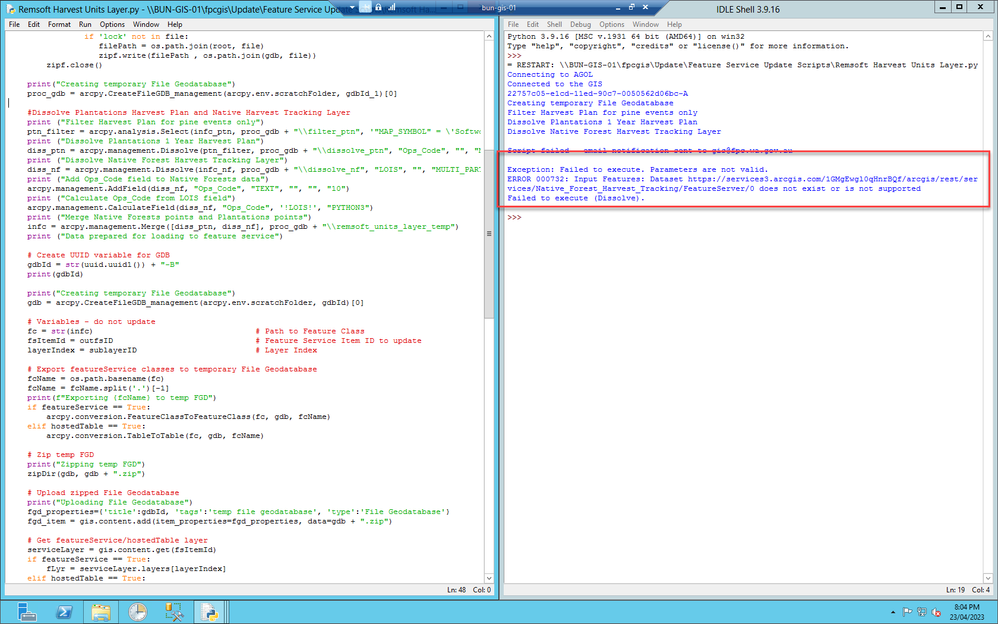Open File menu in the editor window

tap(14, 24)
